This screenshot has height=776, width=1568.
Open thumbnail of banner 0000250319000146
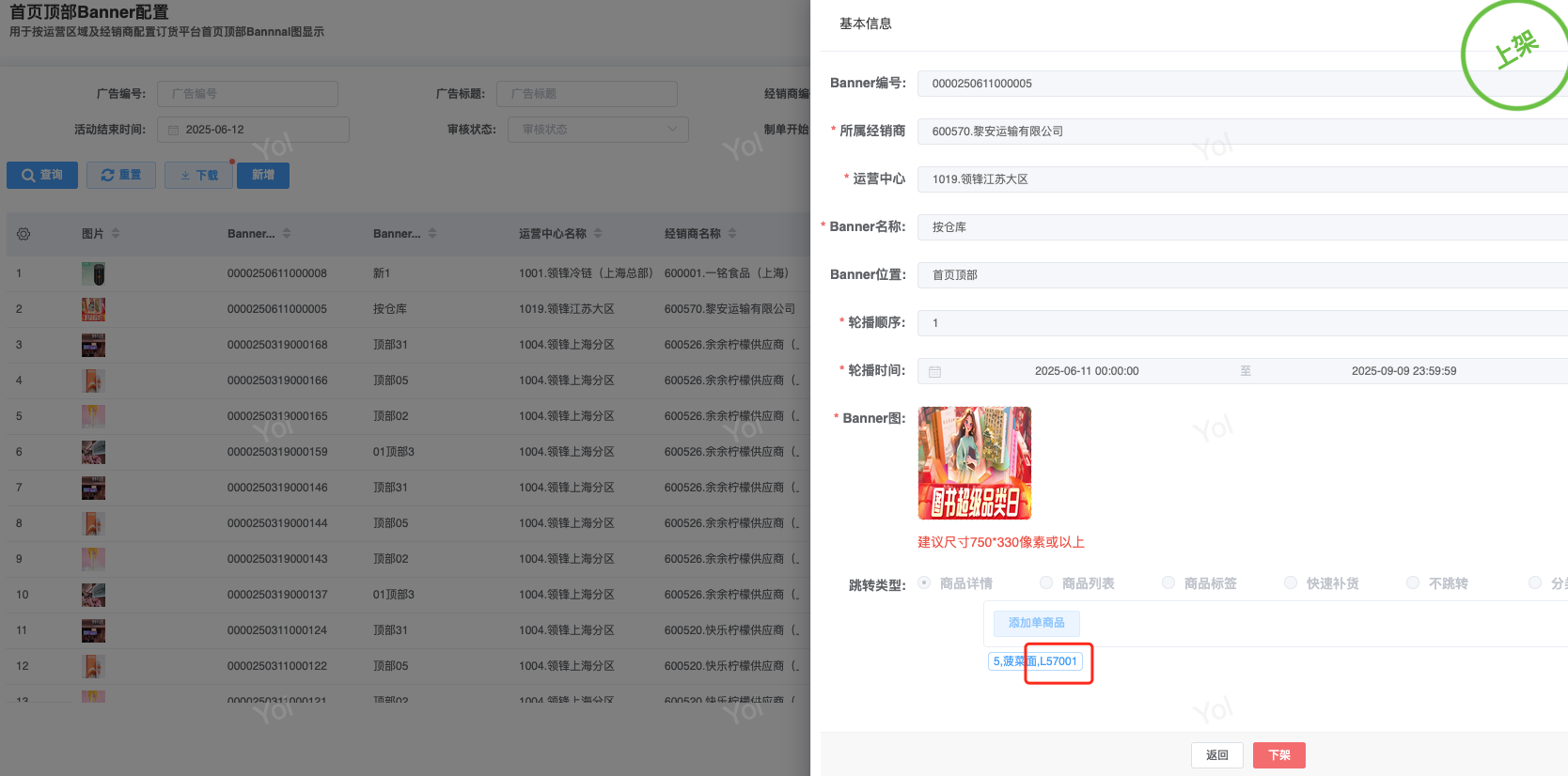pyautogui.click(x=93, y=488)
